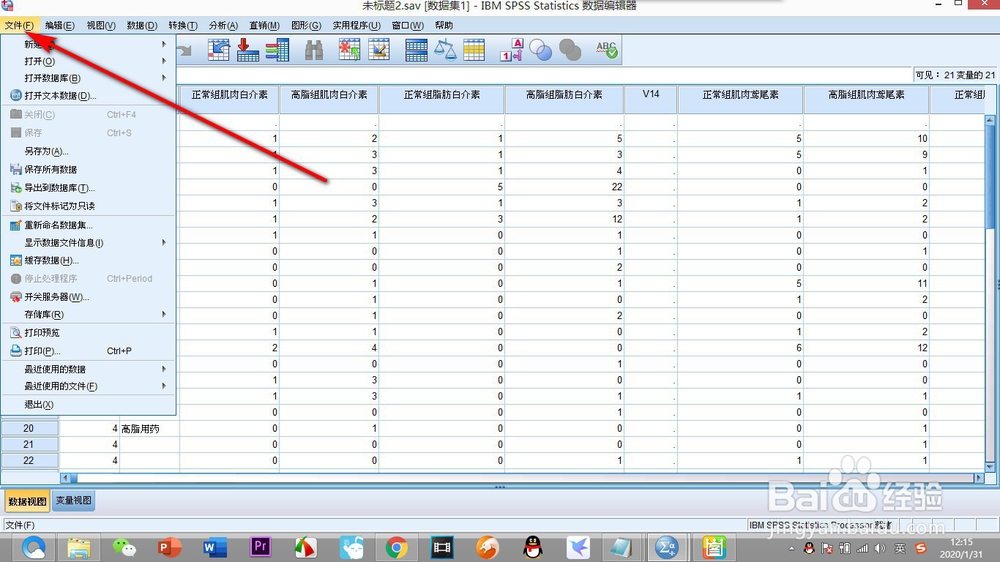Open the Variables info toolbar icon
The width and height of the screenshot is (1000, 562).
[277, 50]
